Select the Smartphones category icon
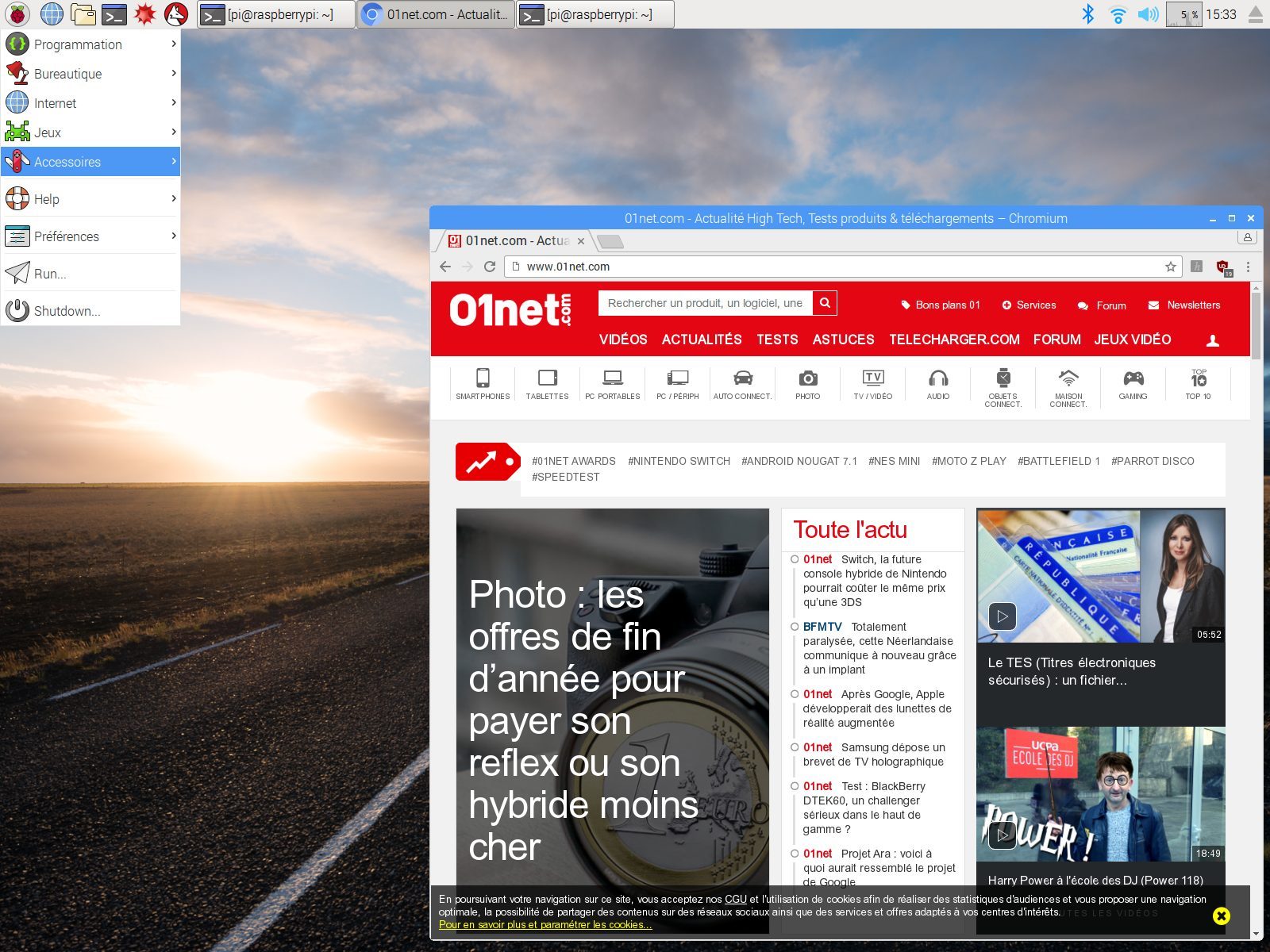Screen dimensions: 1270x952 click(483, 384)
